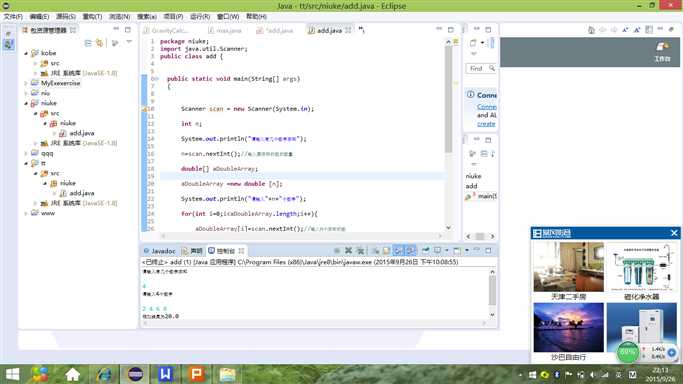This screenshot has width=683, height=384.
Task: Click the forward arrow in right panel toolbar
Action: pyautogui.click(x=614, y=30)
